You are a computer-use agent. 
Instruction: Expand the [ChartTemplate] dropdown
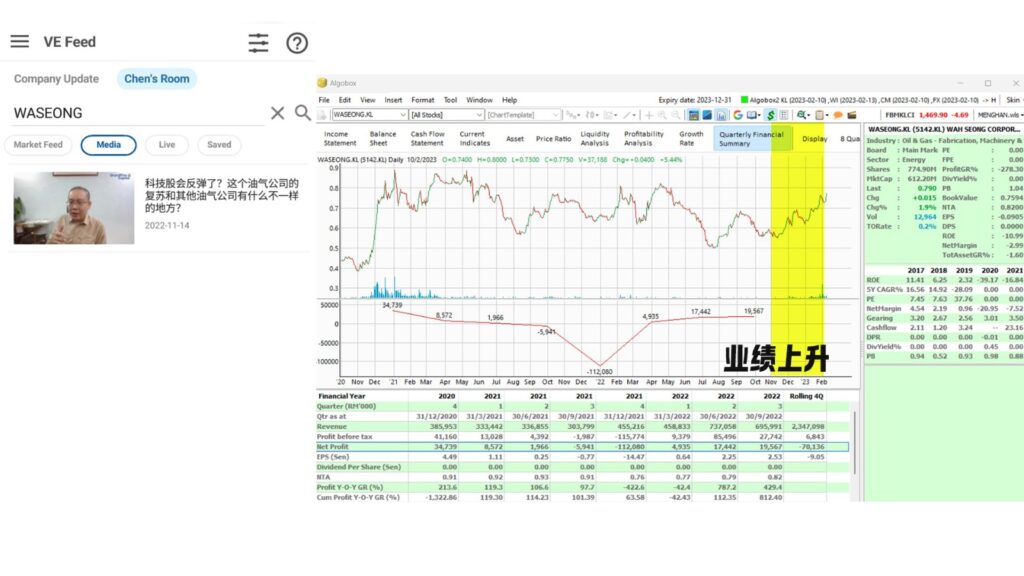click(x=555, y=115)
